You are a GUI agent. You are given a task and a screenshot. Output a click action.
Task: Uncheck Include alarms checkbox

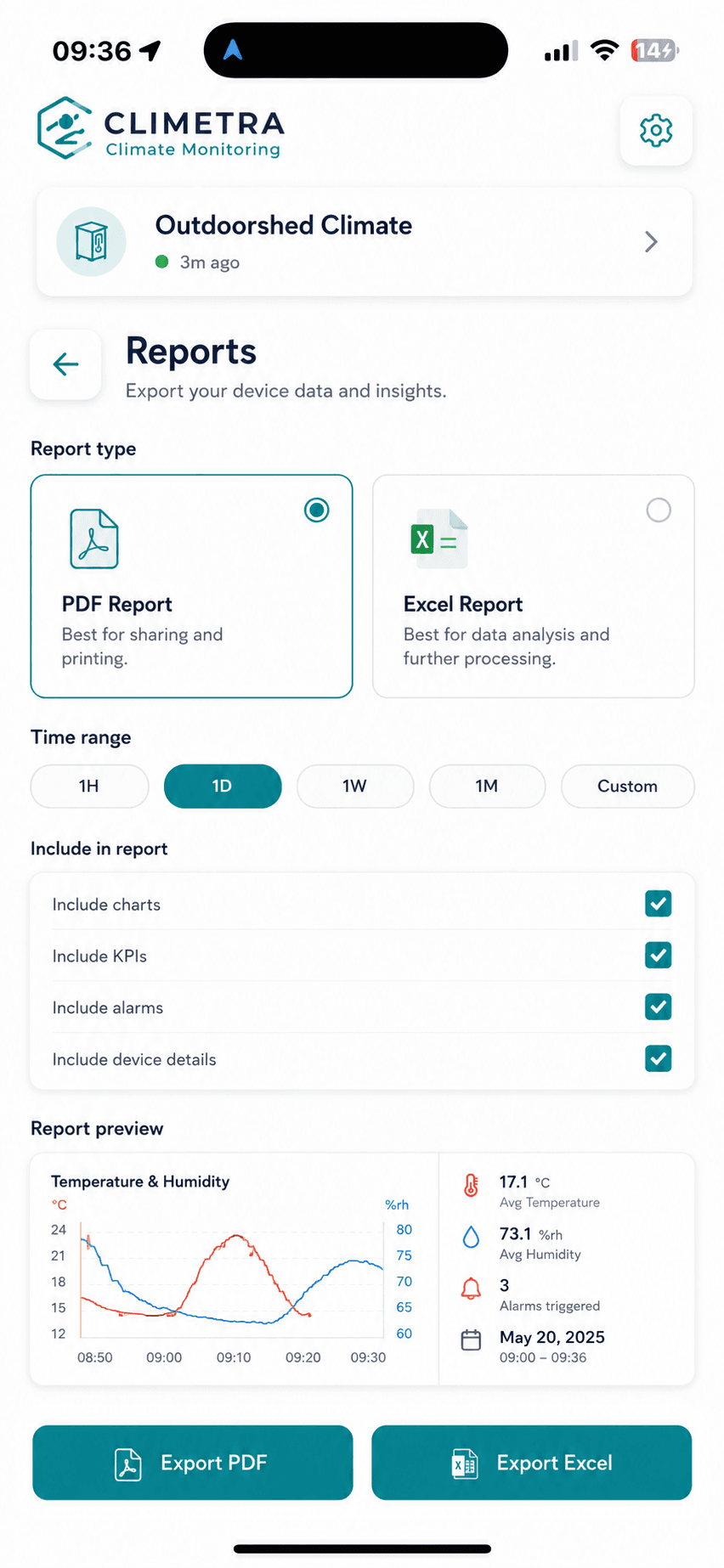point(659,1007)
